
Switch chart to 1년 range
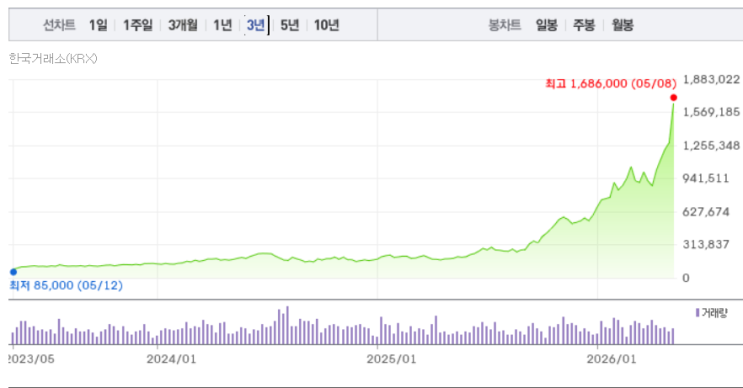click(223, 25)
